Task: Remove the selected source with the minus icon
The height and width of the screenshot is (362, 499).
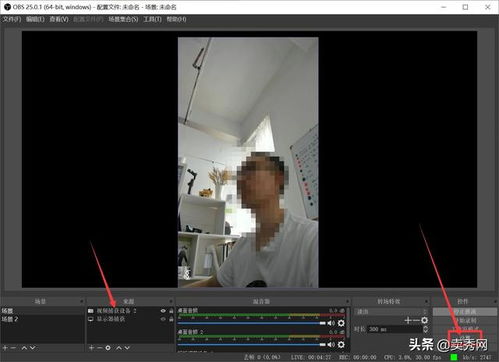Action: tap(99, 348)
